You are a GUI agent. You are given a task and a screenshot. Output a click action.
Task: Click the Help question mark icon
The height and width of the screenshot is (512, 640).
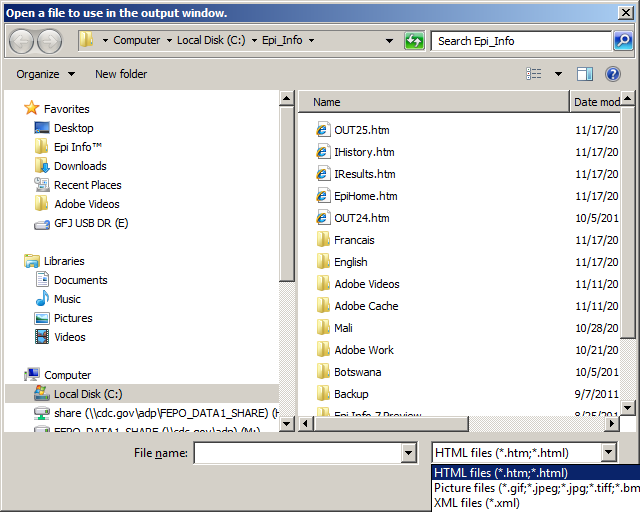click(613, 74)
